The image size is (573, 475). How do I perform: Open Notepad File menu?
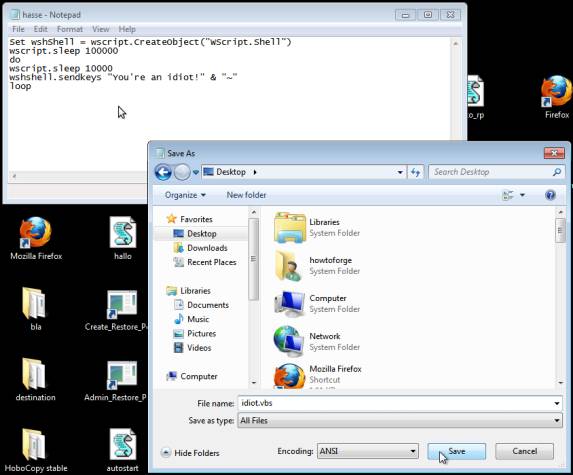(x=18, y=29)
